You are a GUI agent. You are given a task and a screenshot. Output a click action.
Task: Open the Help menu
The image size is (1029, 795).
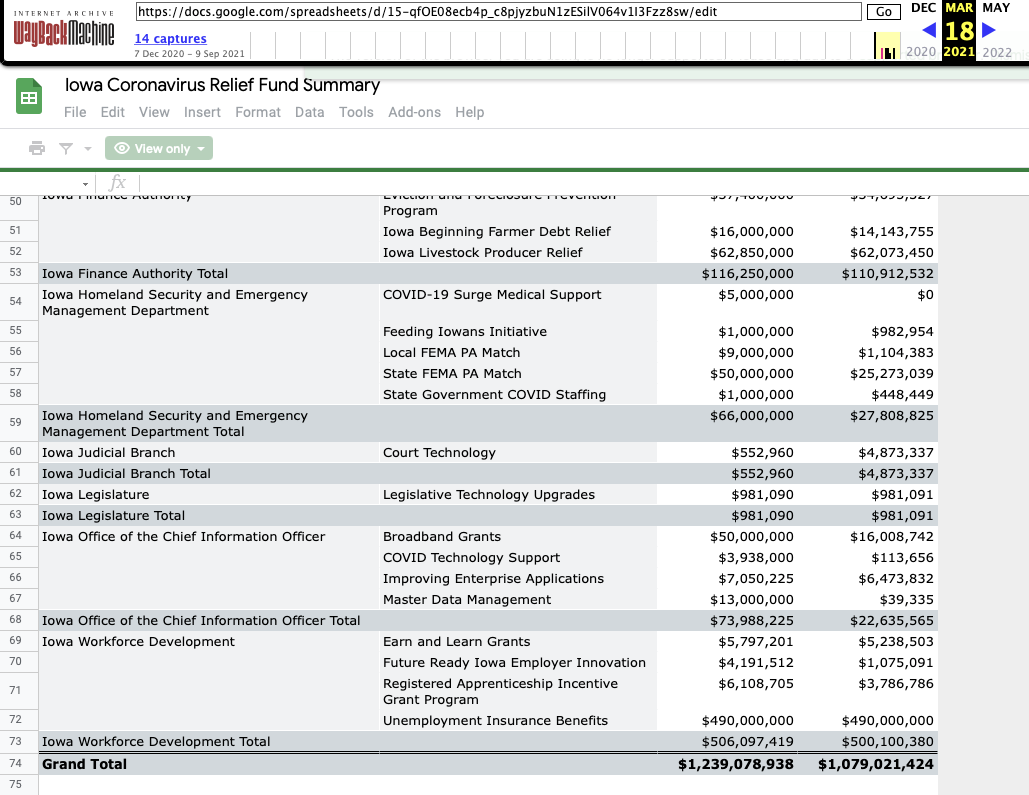click(470, 112)
